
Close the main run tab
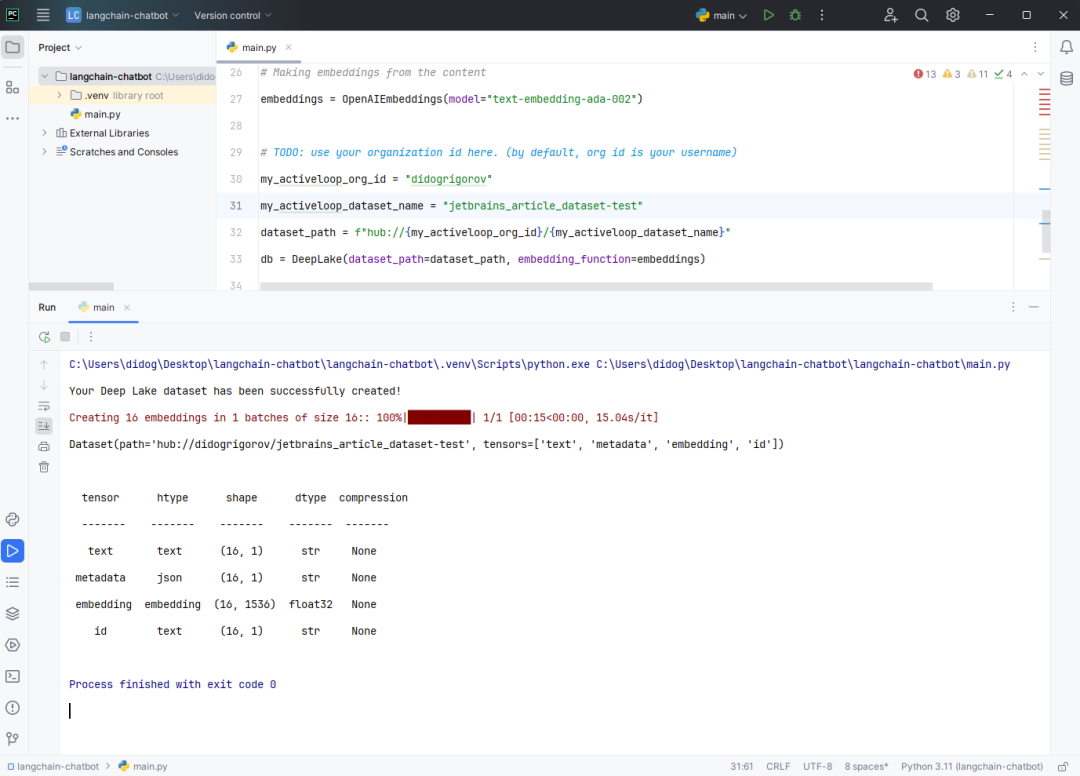(127, 308)
